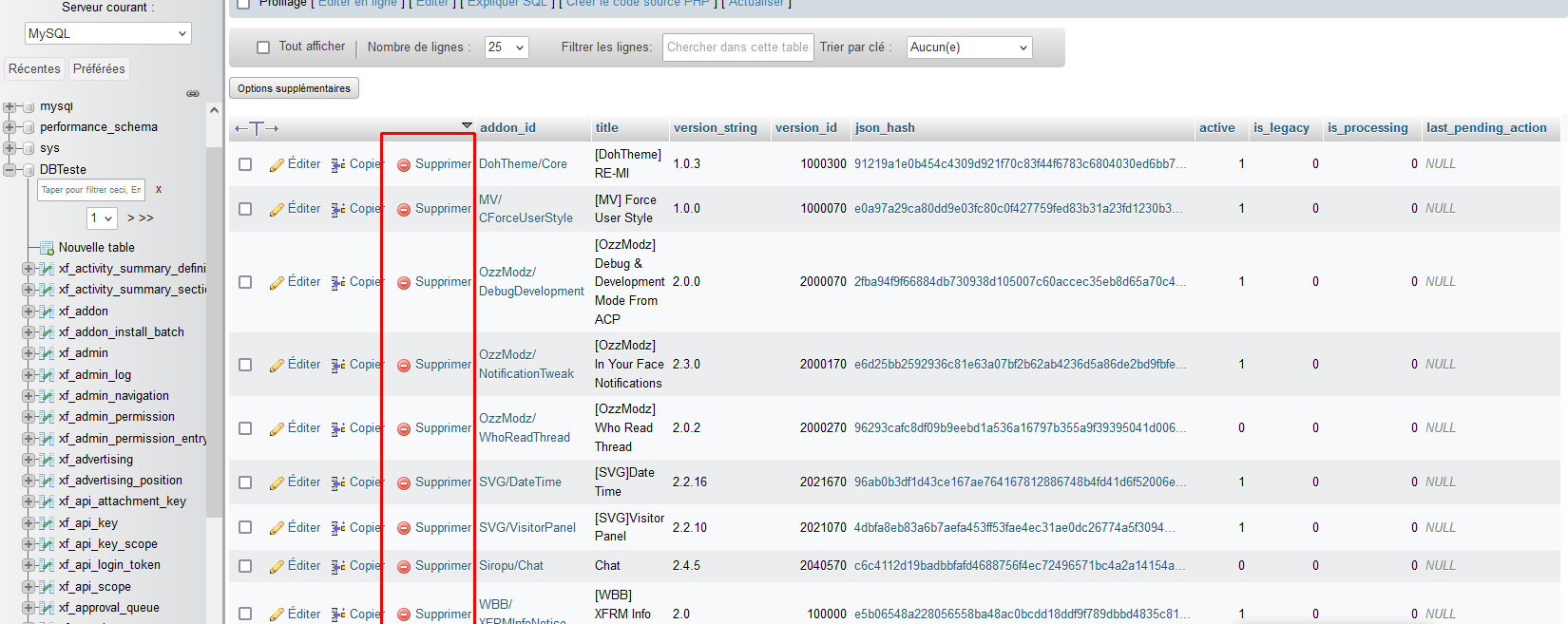Viewport: 1568px width, 624px height.
Task: Click the copy icon for Siropu/Chat row
Action: click(x=338, y=567)
